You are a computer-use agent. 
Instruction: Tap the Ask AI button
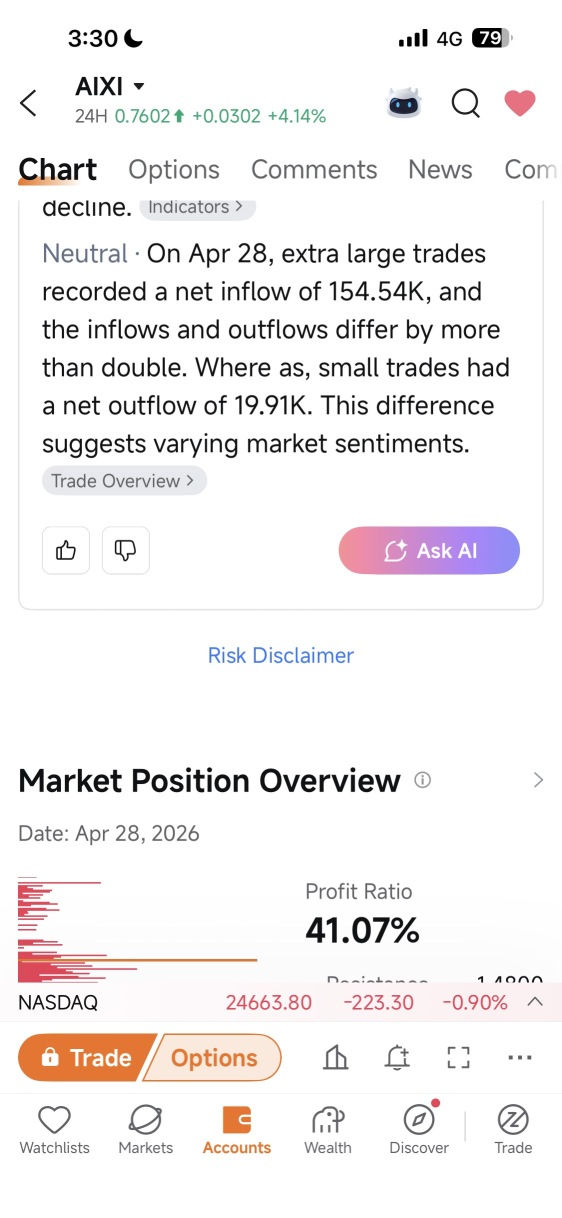(x=429, y=550)
